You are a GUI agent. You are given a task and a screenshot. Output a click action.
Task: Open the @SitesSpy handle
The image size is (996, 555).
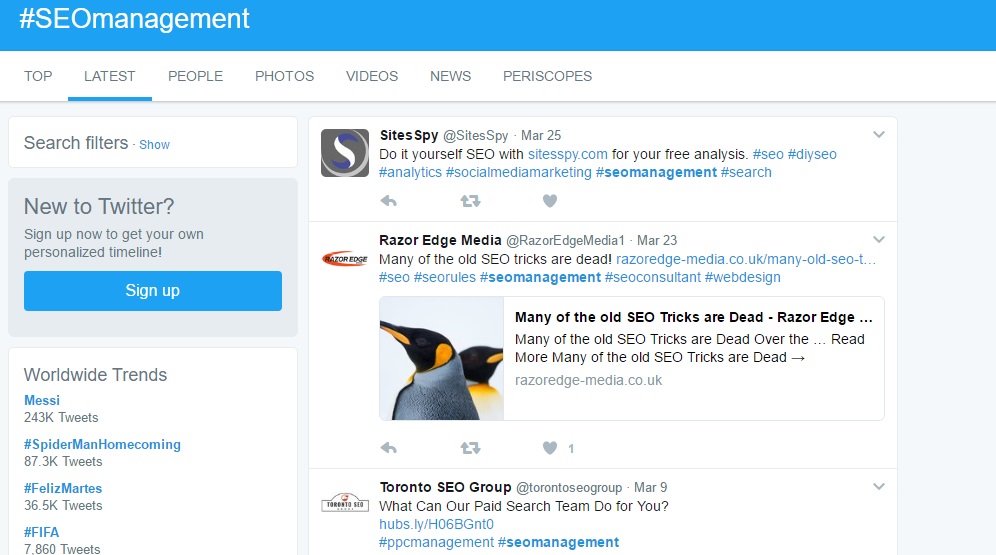pyautogui.click(x=475, y=135)
